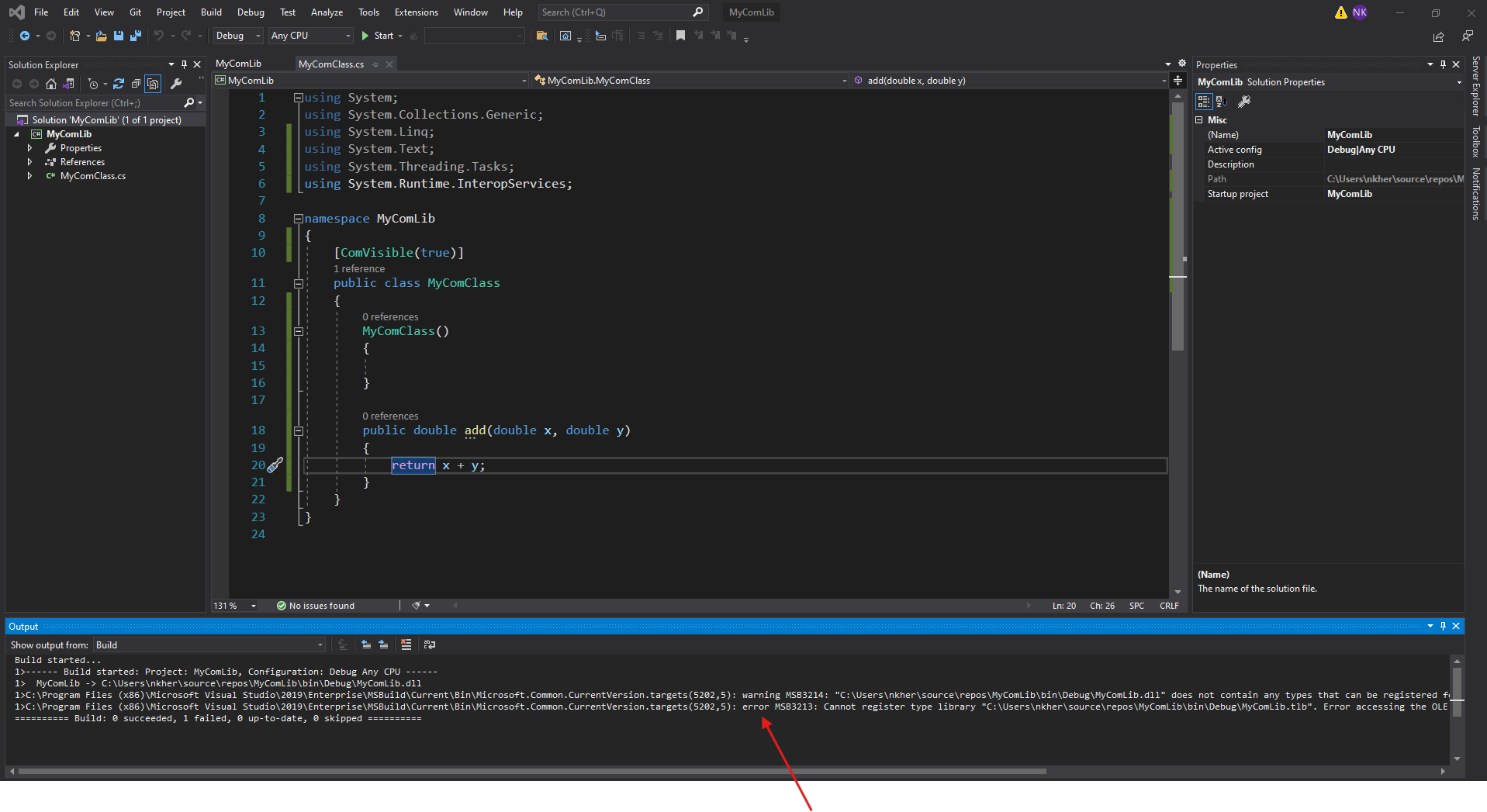Toggle Categorized view in Properties panel
Viewport: 1487px width, 812px height.
tap(1204, 102)
